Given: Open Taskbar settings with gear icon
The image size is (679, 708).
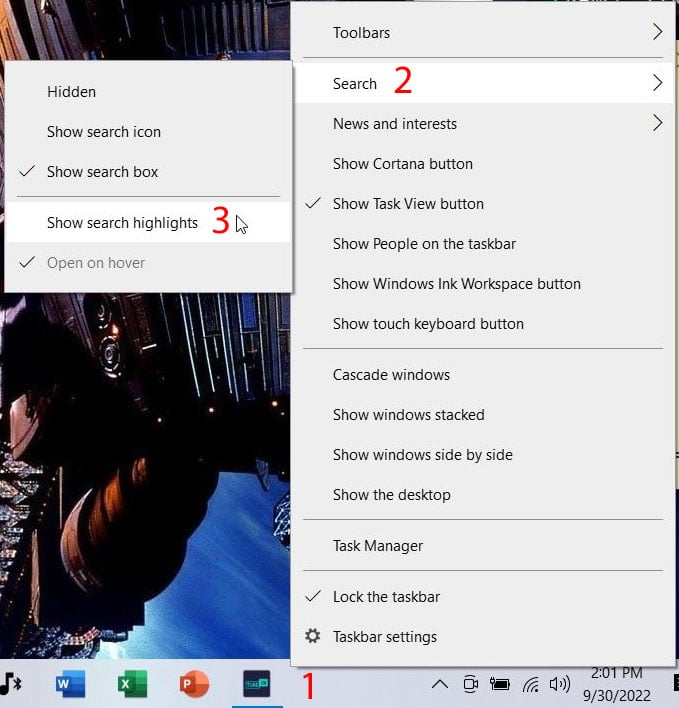Looking at the screenshot, I should (385, 637).
